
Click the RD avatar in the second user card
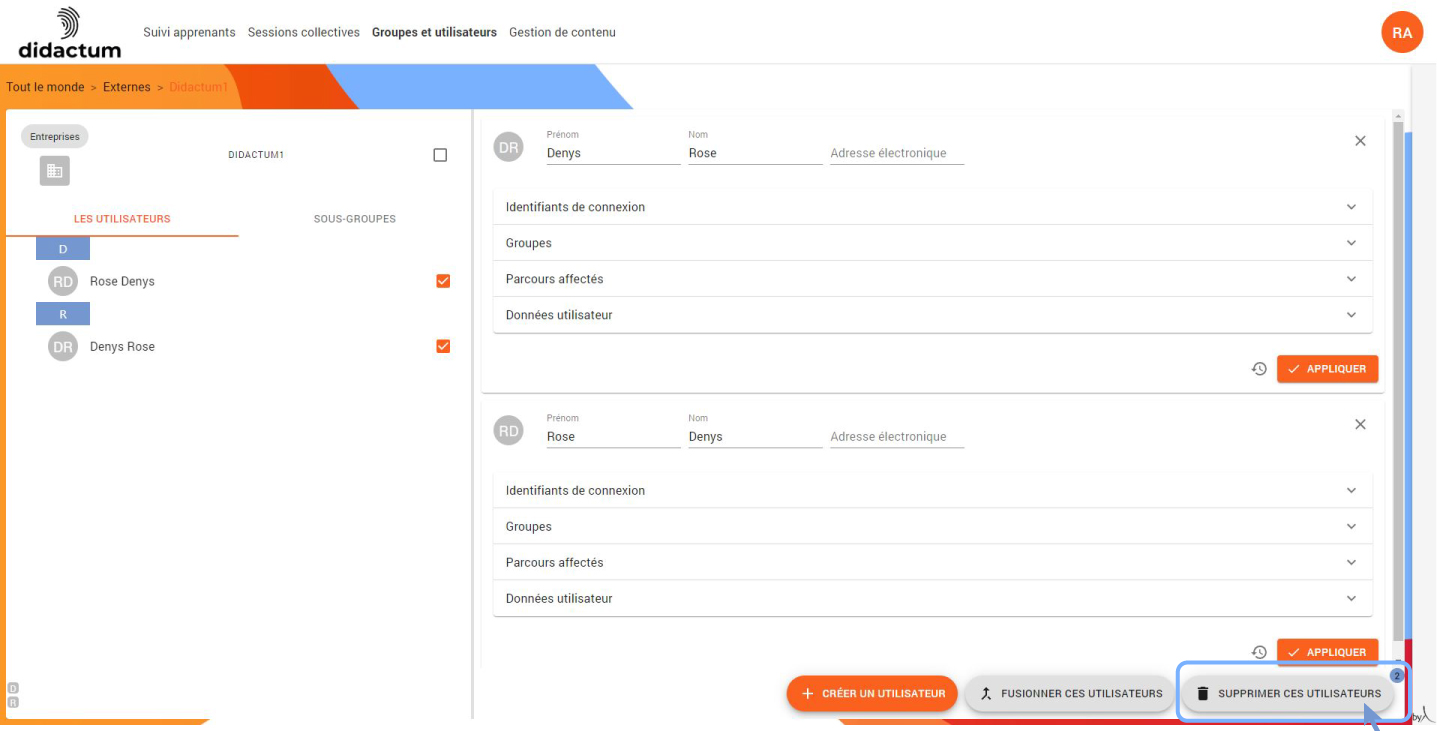tap(509, 431)
